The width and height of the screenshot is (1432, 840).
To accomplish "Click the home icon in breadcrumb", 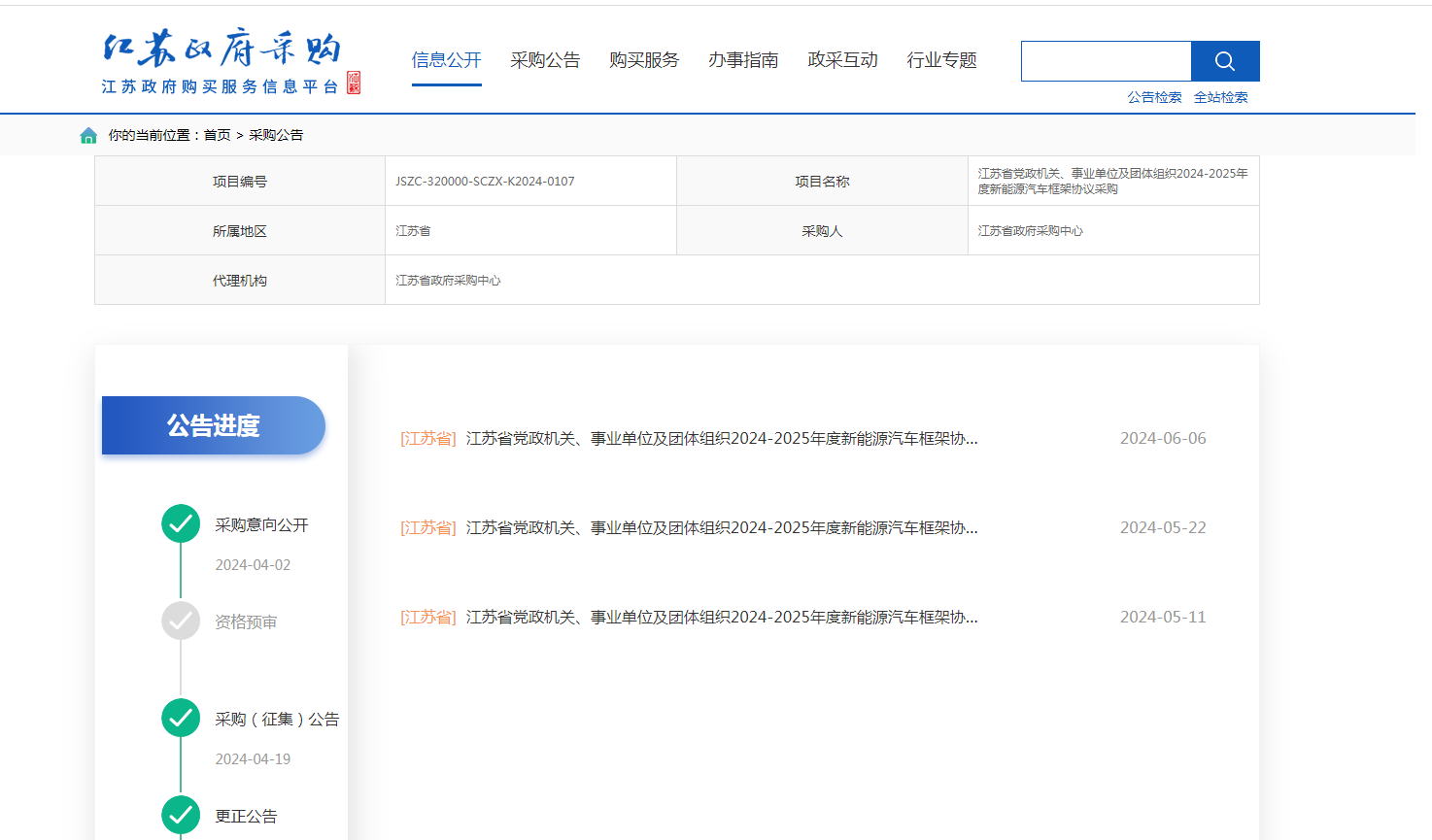I will [88, 135].
